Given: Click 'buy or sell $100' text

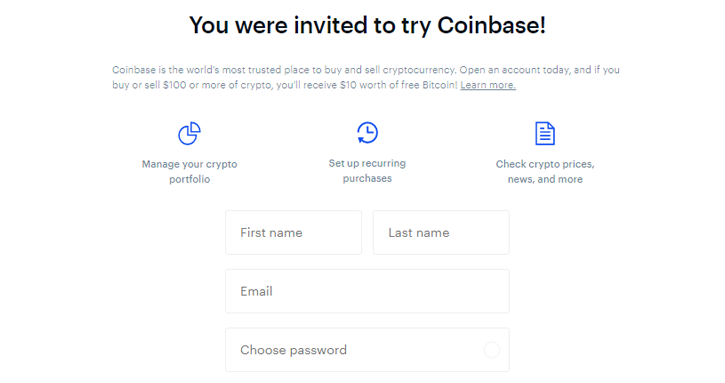Looking at the screenshot, I should (x=149, y=85).
